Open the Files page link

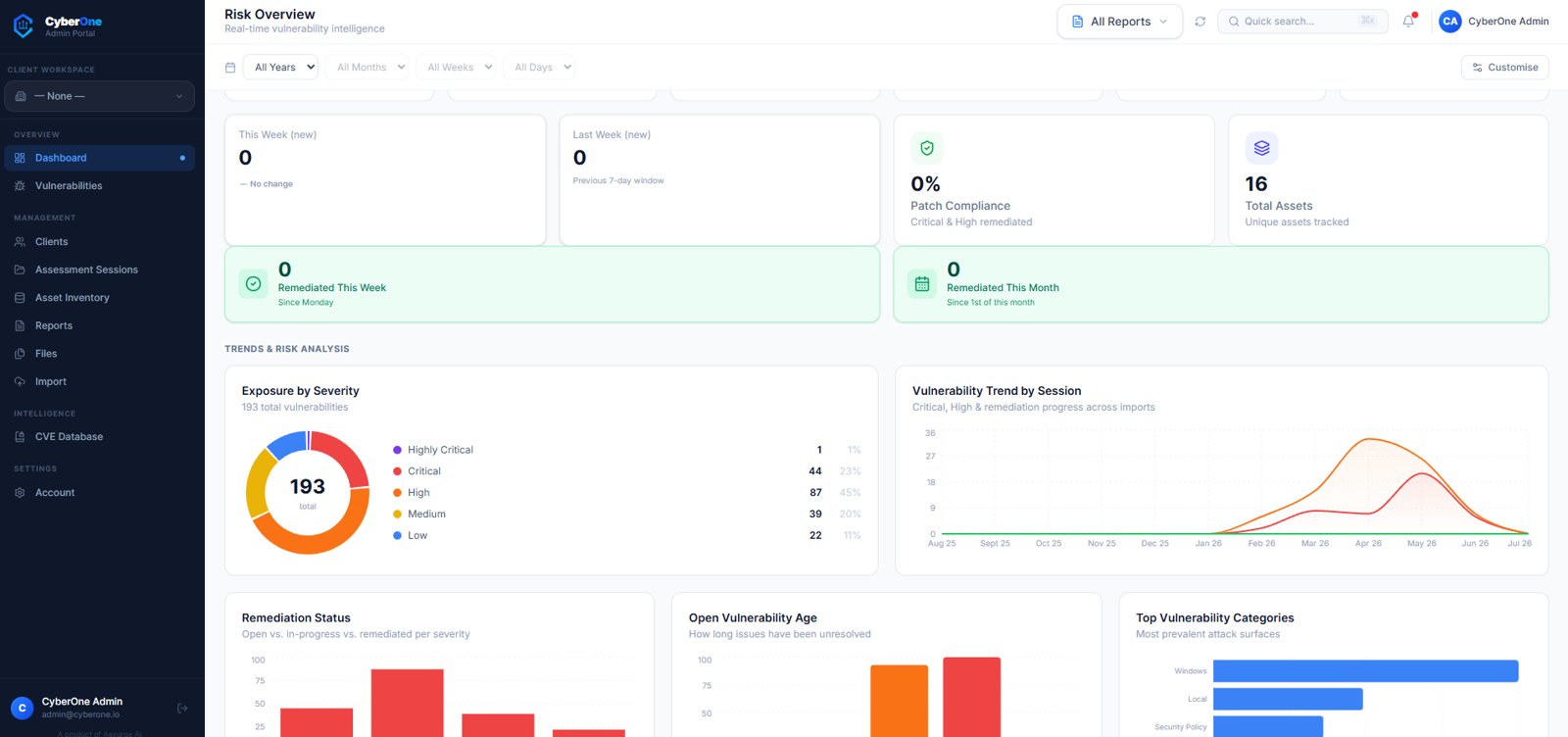pos(99,353)
